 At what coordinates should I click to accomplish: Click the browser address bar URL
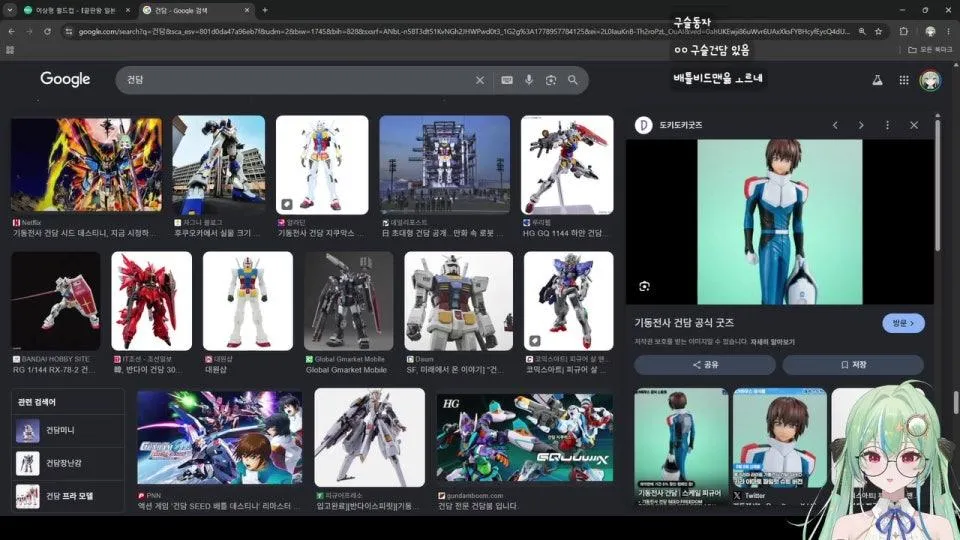463,31
